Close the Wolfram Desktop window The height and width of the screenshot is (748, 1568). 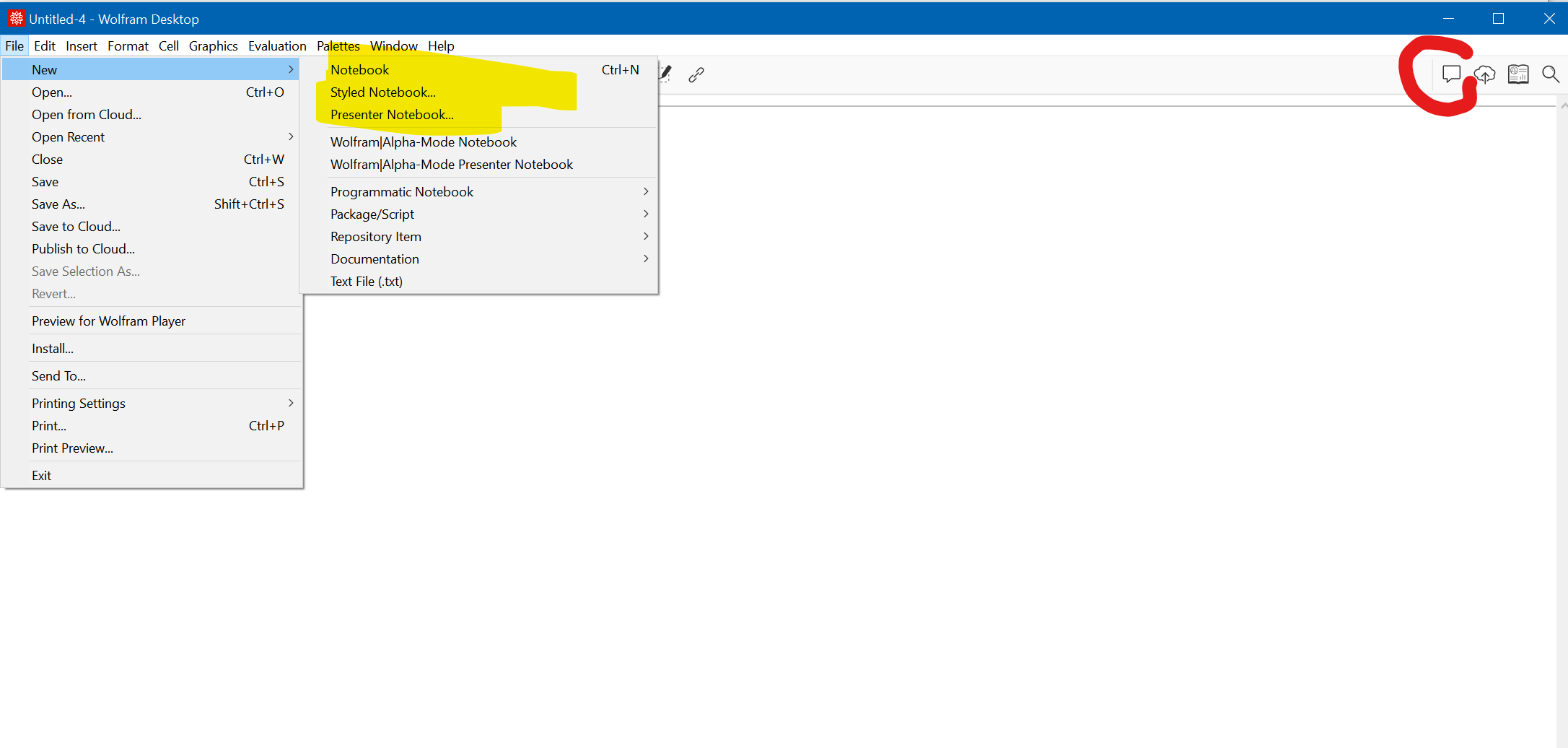(1549, 19)
